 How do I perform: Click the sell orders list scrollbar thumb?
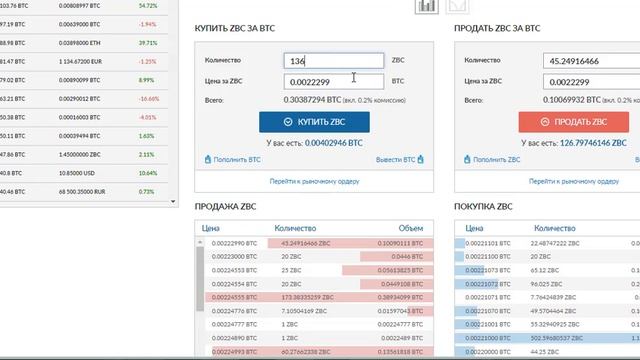(200, 279)
